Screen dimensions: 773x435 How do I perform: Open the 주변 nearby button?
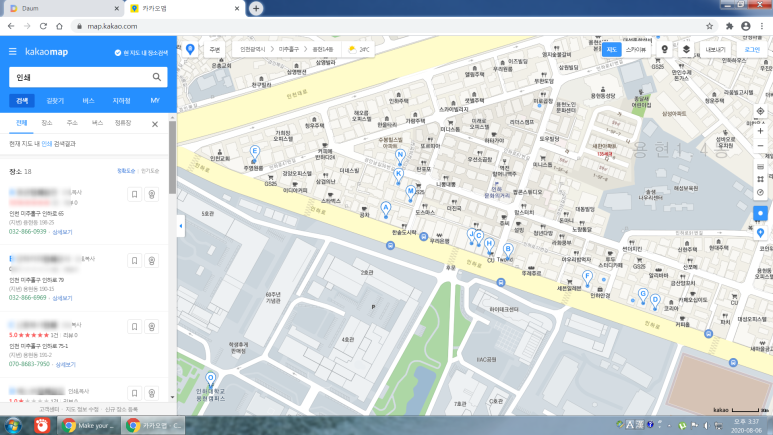coord(214,49)
